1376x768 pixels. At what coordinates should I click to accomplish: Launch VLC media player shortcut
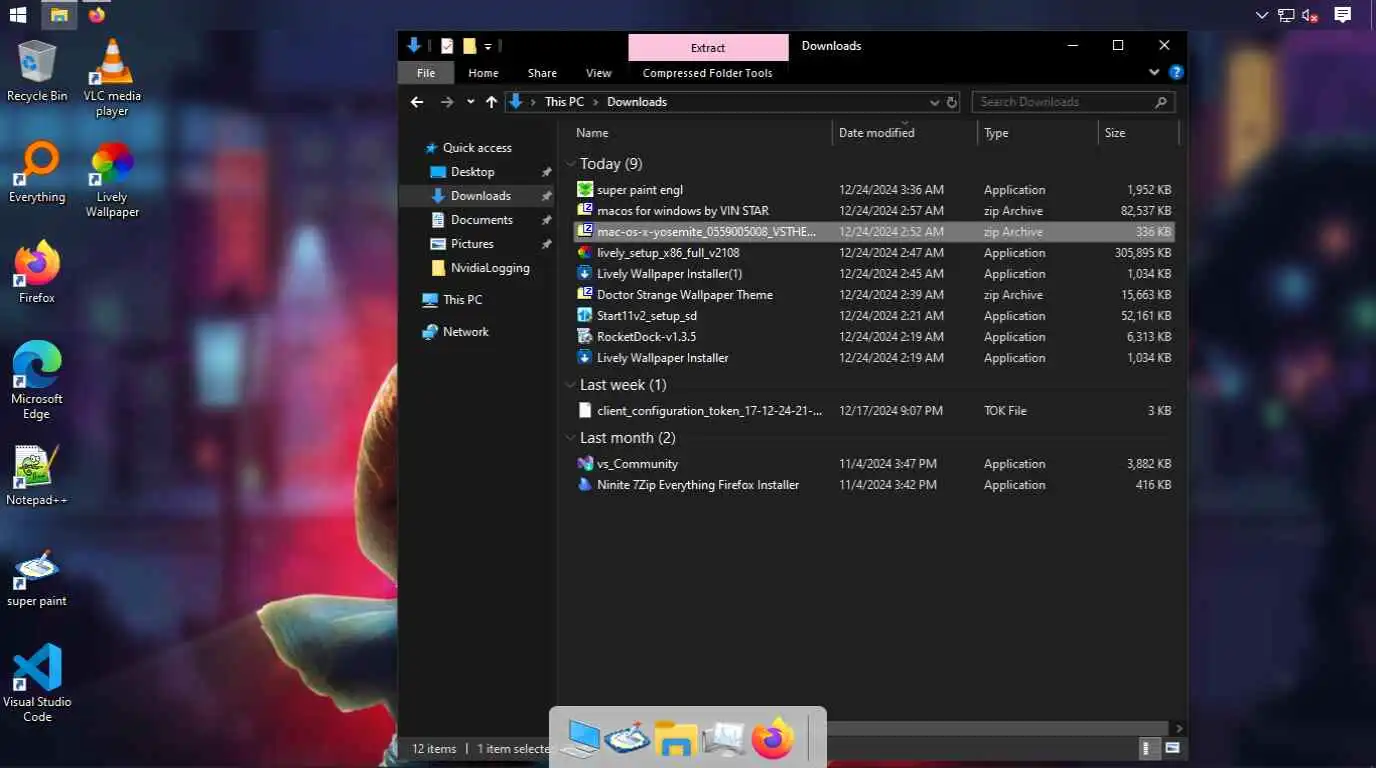click(x=112, y=77)
